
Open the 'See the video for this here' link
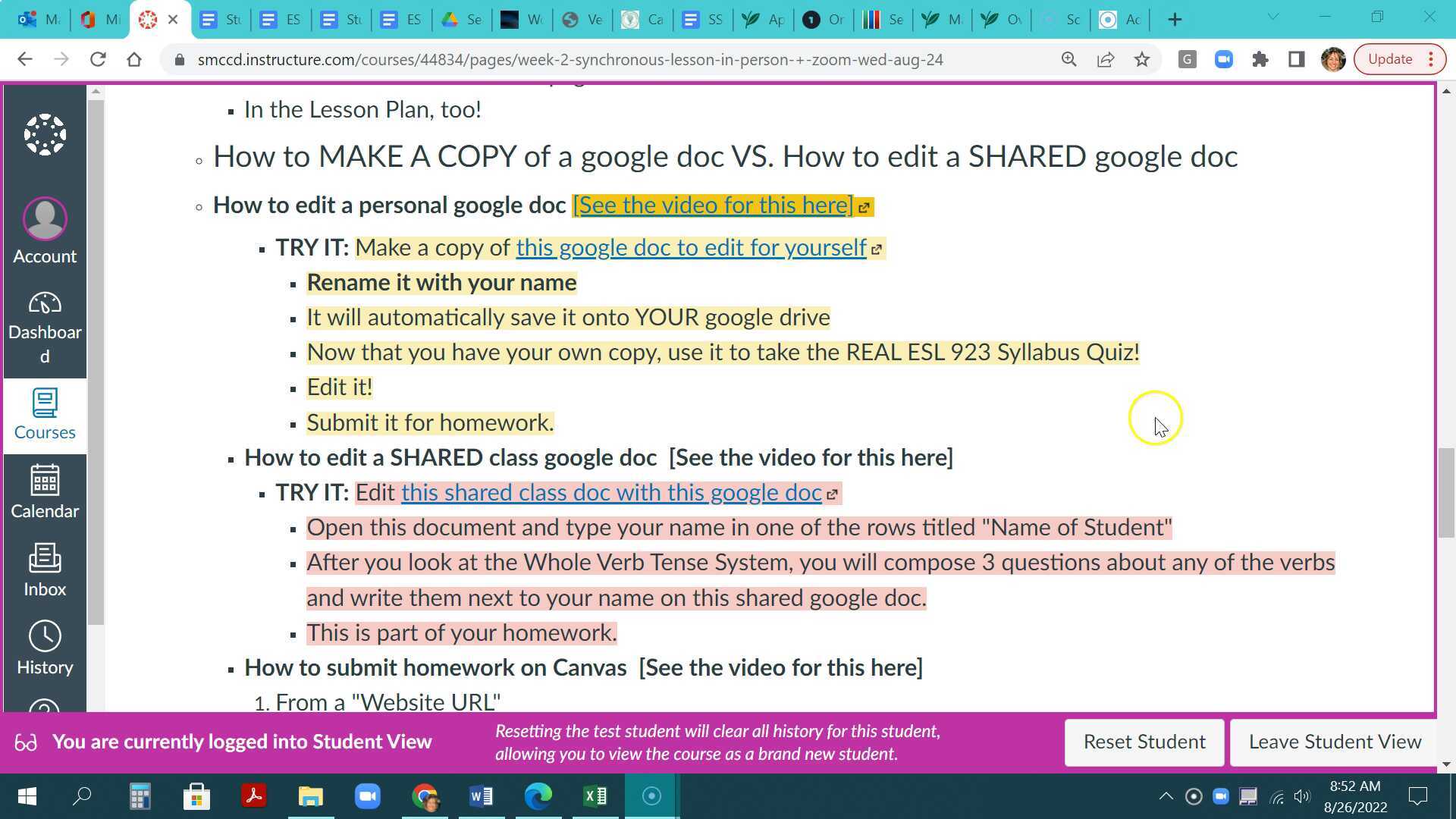pyautogui.click(x=714, y=206)
